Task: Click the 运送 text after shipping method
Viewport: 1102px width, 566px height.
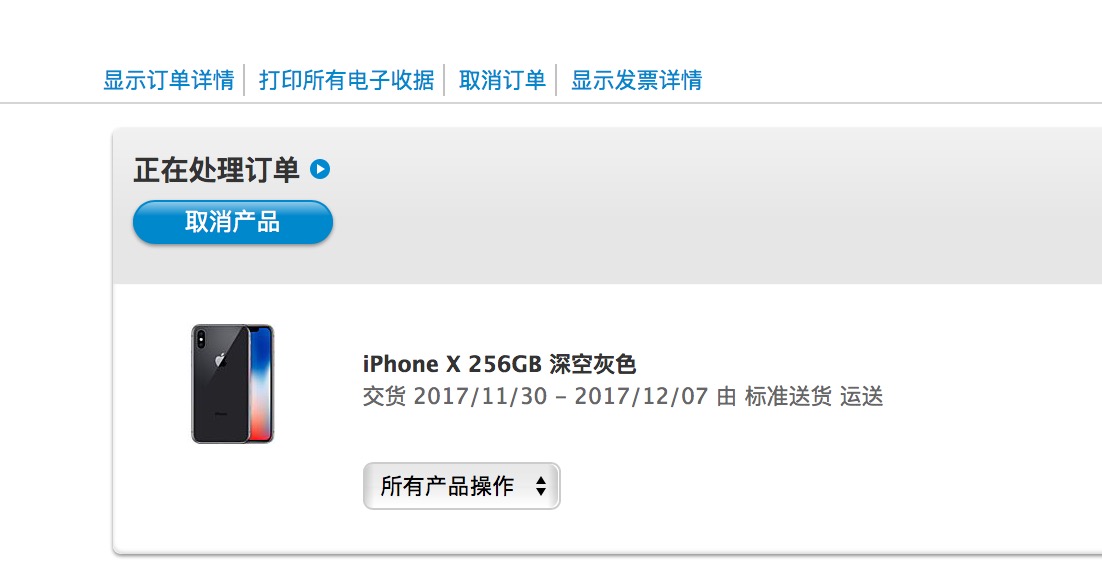Action: coord(862,397)
